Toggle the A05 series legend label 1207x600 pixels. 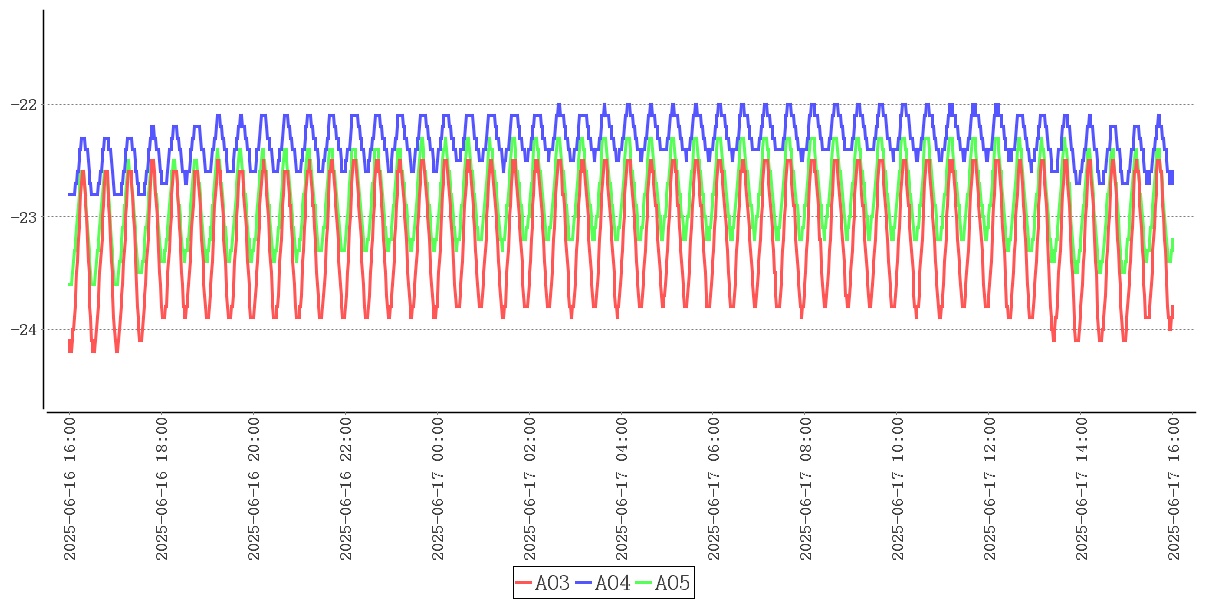[672, 583]
